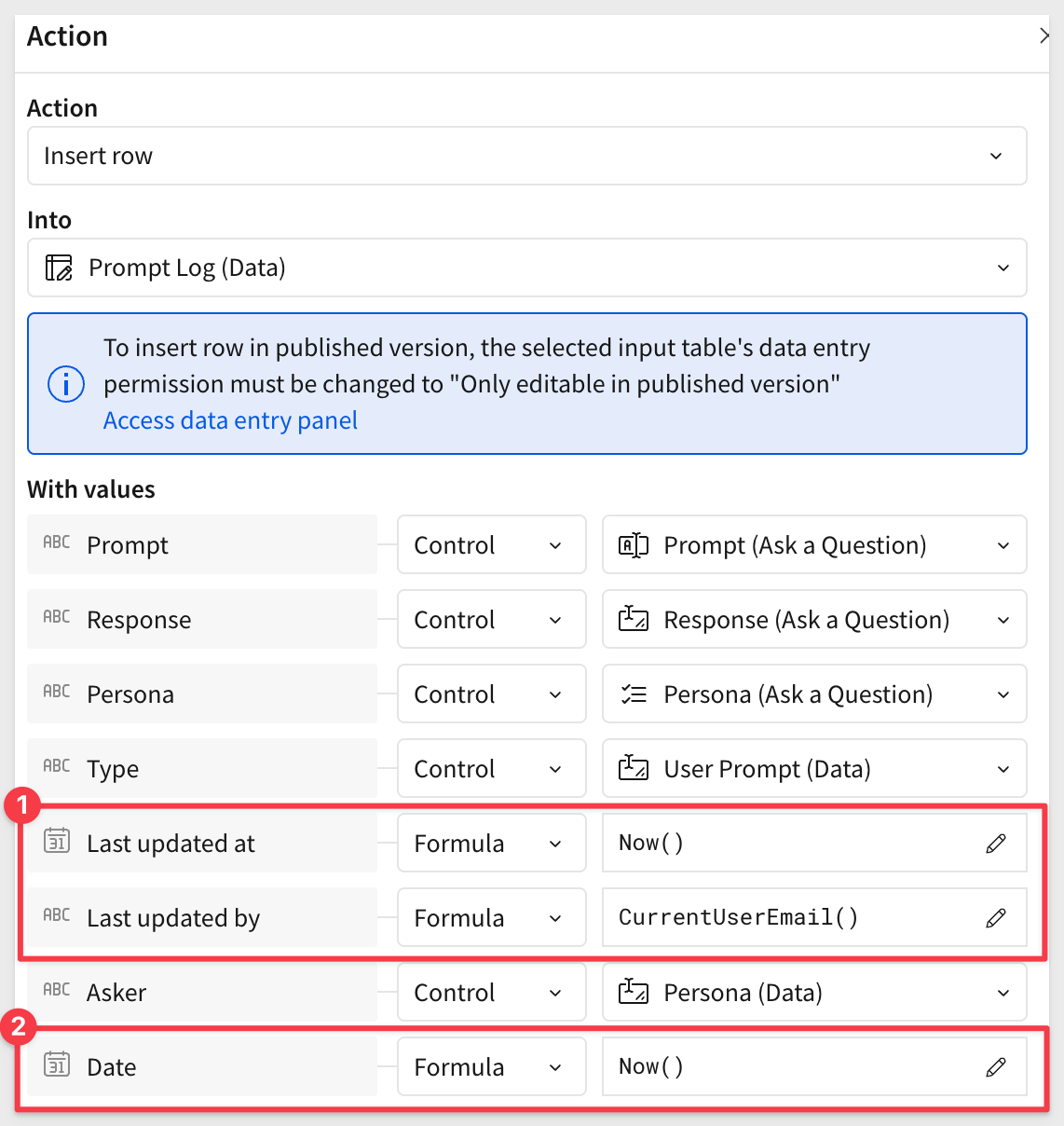Open the Persona (Data) dropdown for the Asker row

pyautogui.click(x=814, y=993)
